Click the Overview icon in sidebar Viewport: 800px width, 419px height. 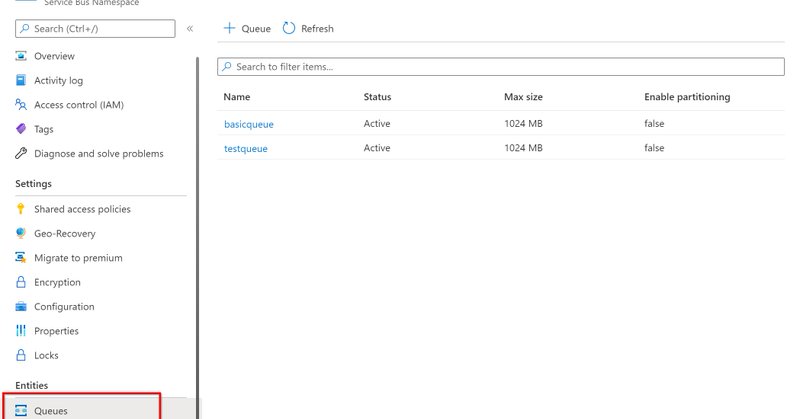click(21, 56)
